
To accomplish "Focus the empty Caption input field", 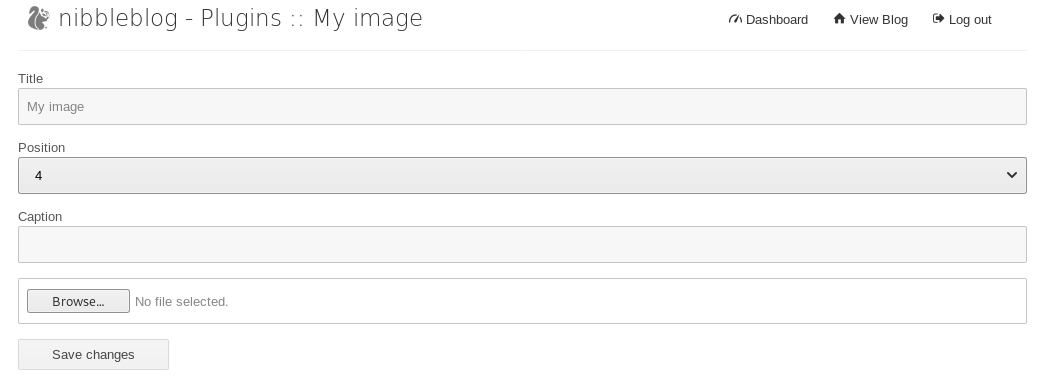I will [x=522, y=244].
